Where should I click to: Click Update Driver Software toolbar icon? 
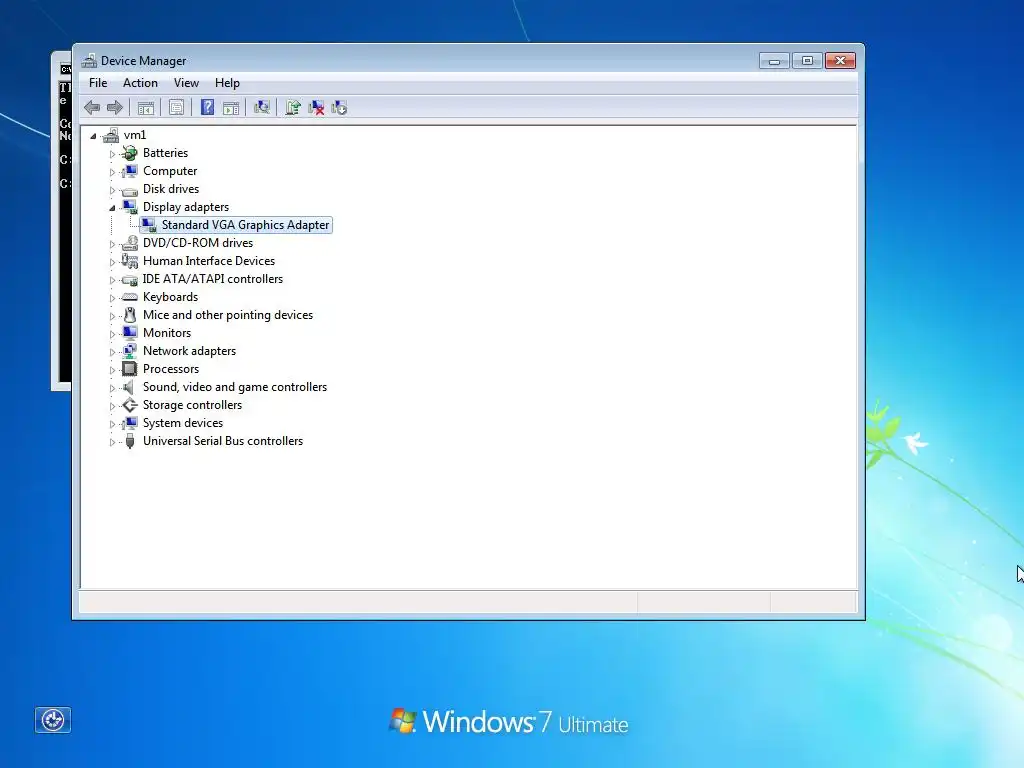[293, 108]
